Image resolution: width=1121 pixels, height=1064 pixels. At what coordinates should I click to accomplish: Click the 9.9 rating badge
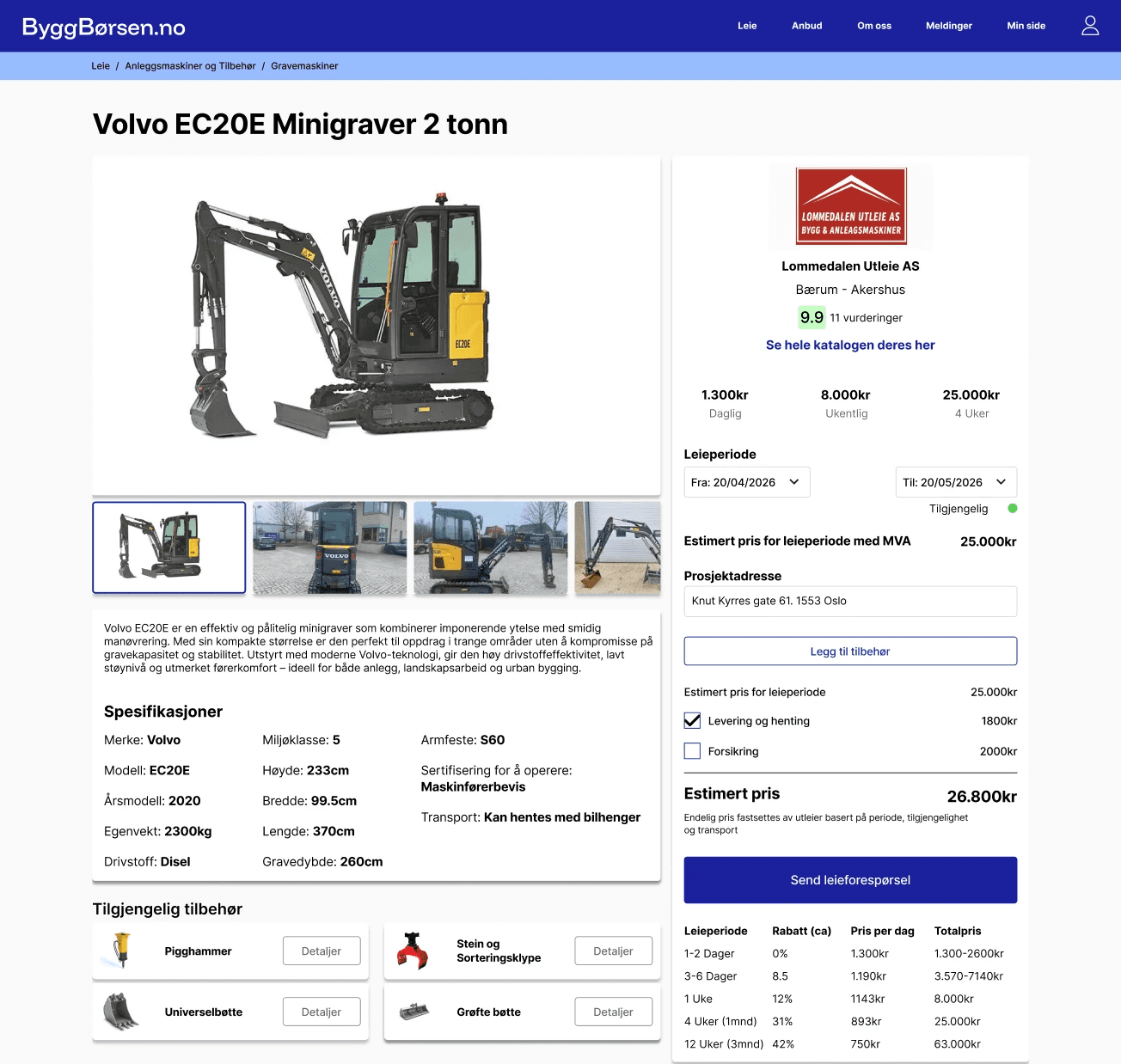tap(812, 317)
